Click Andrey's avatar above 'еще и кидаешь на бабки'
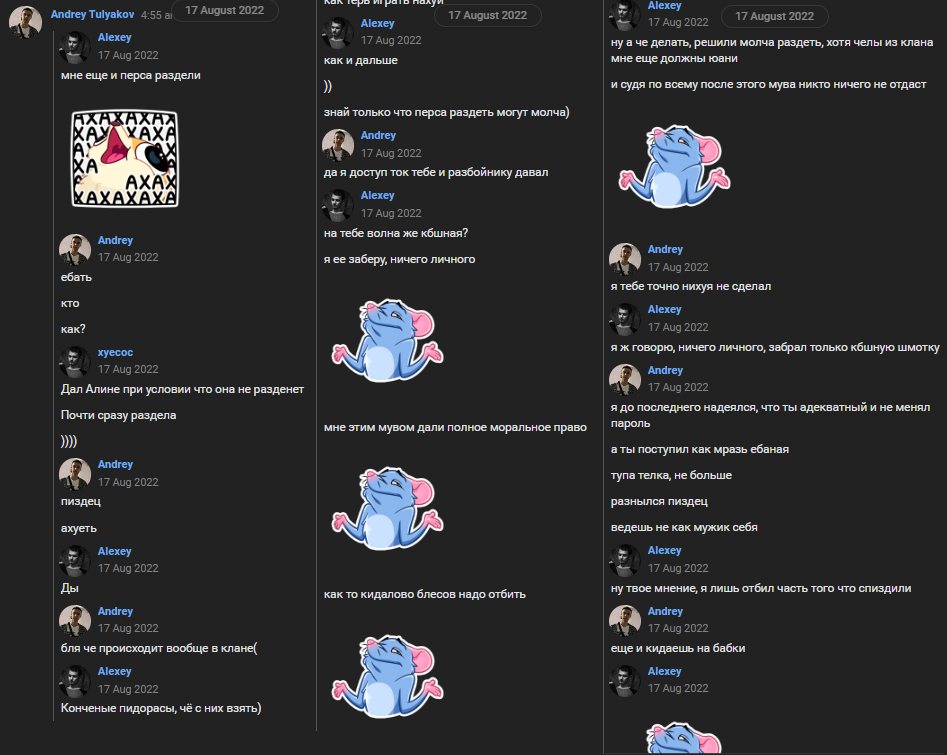 tap(624, 621)
